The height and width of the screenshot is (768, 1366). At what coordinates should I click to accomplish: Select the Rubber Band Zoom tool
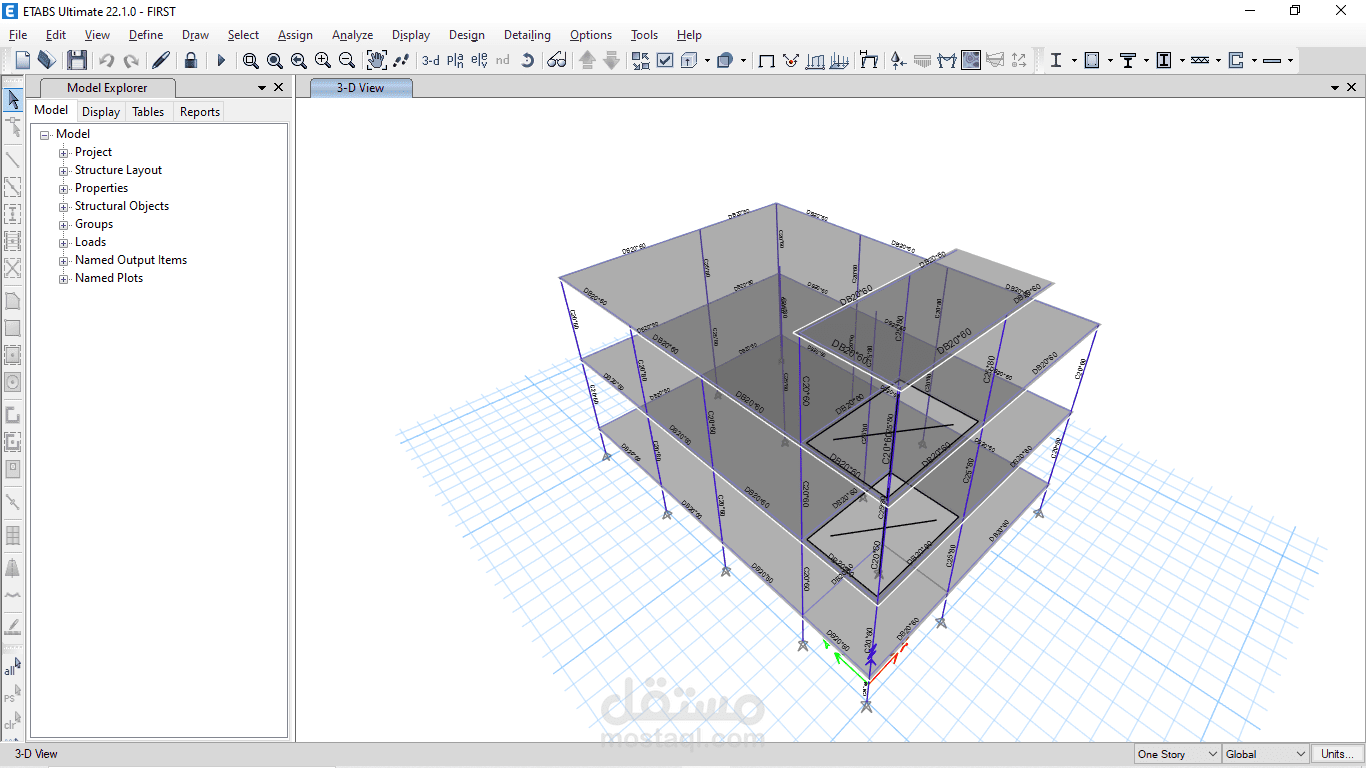click(x=251, y=60)
